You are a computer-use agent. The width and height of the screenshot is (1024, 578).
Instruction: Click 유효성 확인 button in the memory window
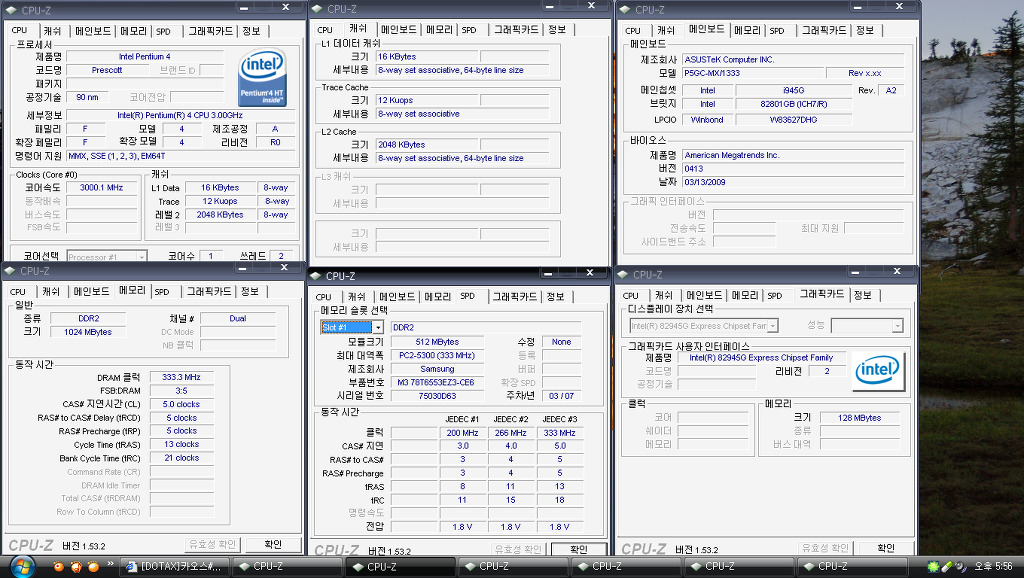click(213, 544)
